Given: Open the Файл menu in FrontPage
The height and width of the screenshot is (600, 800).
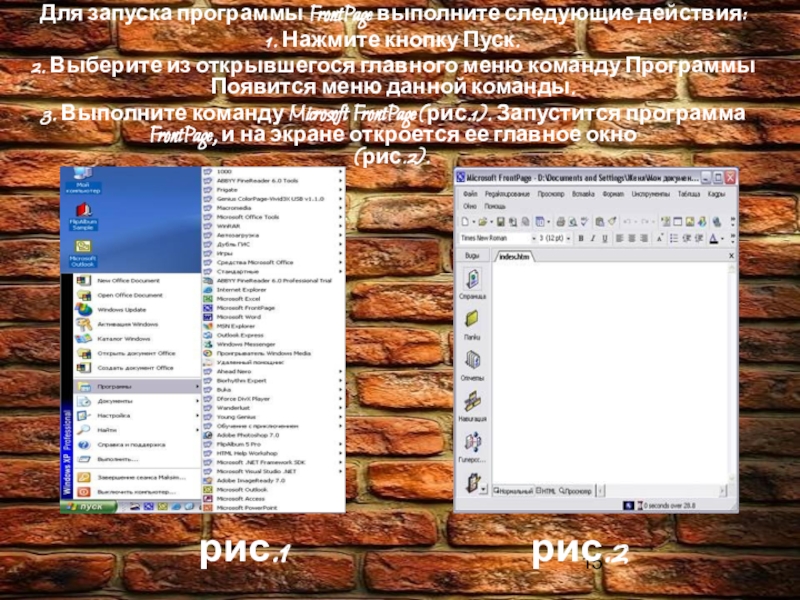Looking at the screenshot, I should 470,194.
